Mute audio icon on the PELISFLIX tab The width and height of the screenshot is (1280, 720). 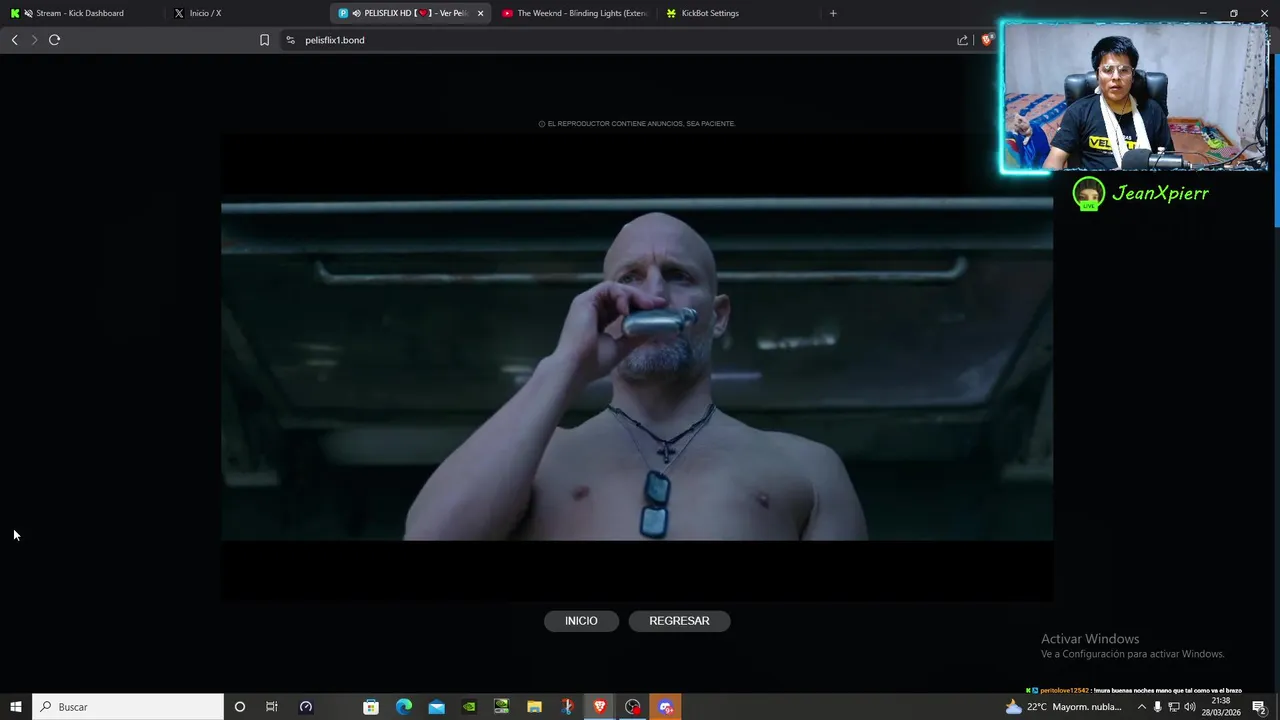[357, 13]
